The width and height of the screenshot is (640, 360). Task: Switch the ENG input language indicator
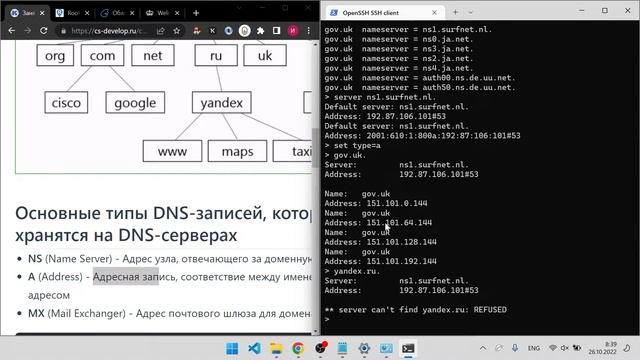(x=533, y=348)
